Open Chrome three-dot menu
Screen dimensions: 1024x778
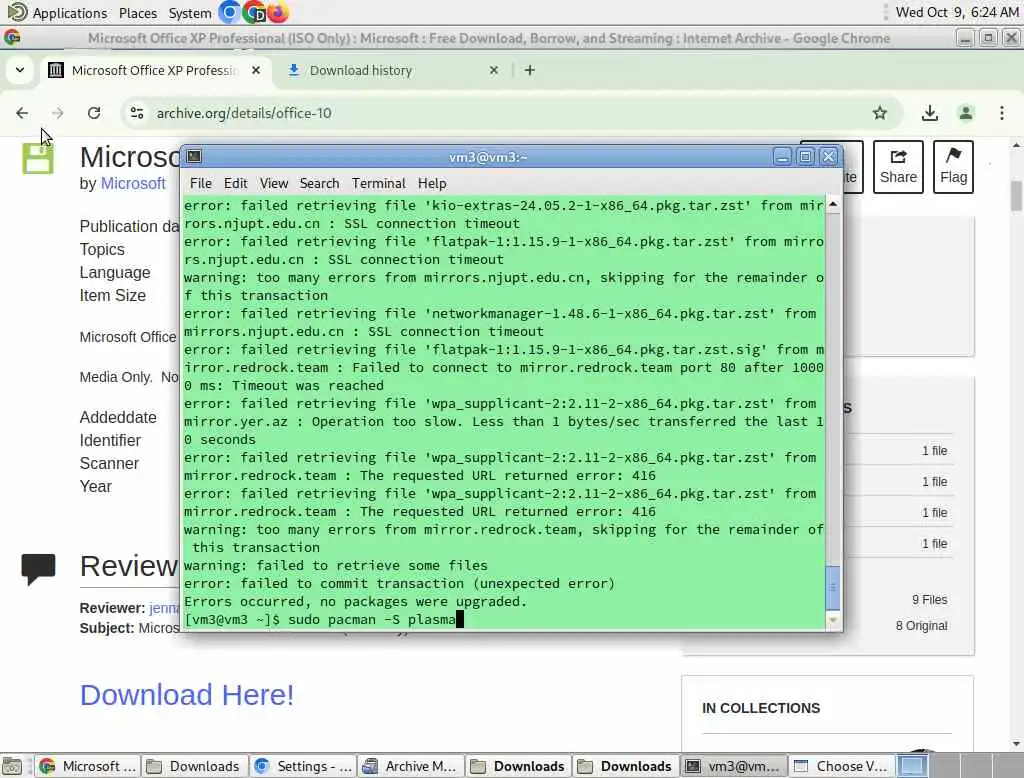pos(1002,113)
